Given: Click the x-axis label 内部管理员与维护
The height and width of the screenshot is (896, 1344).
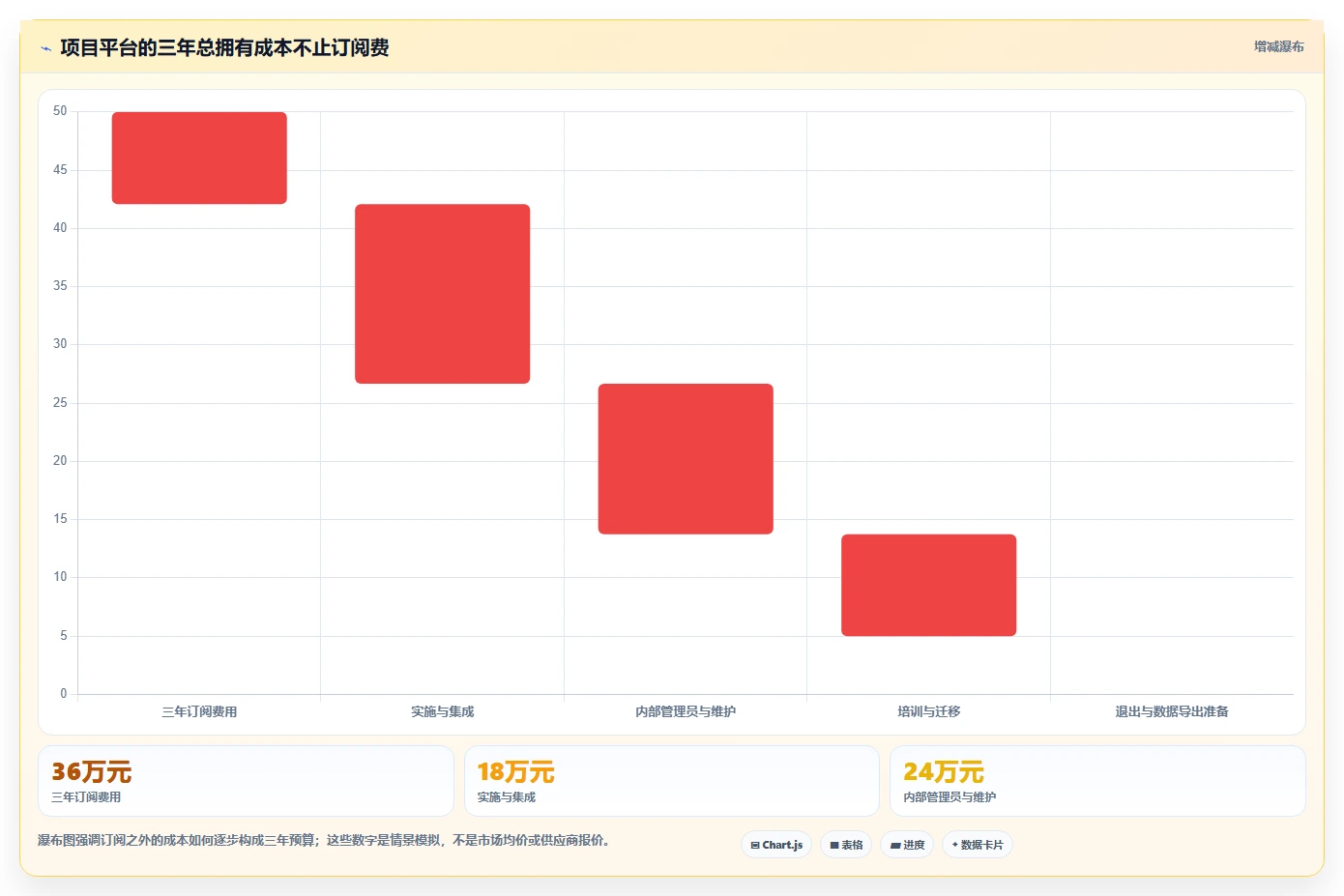Looking at the screenshot, I should (x=686, y=711).
